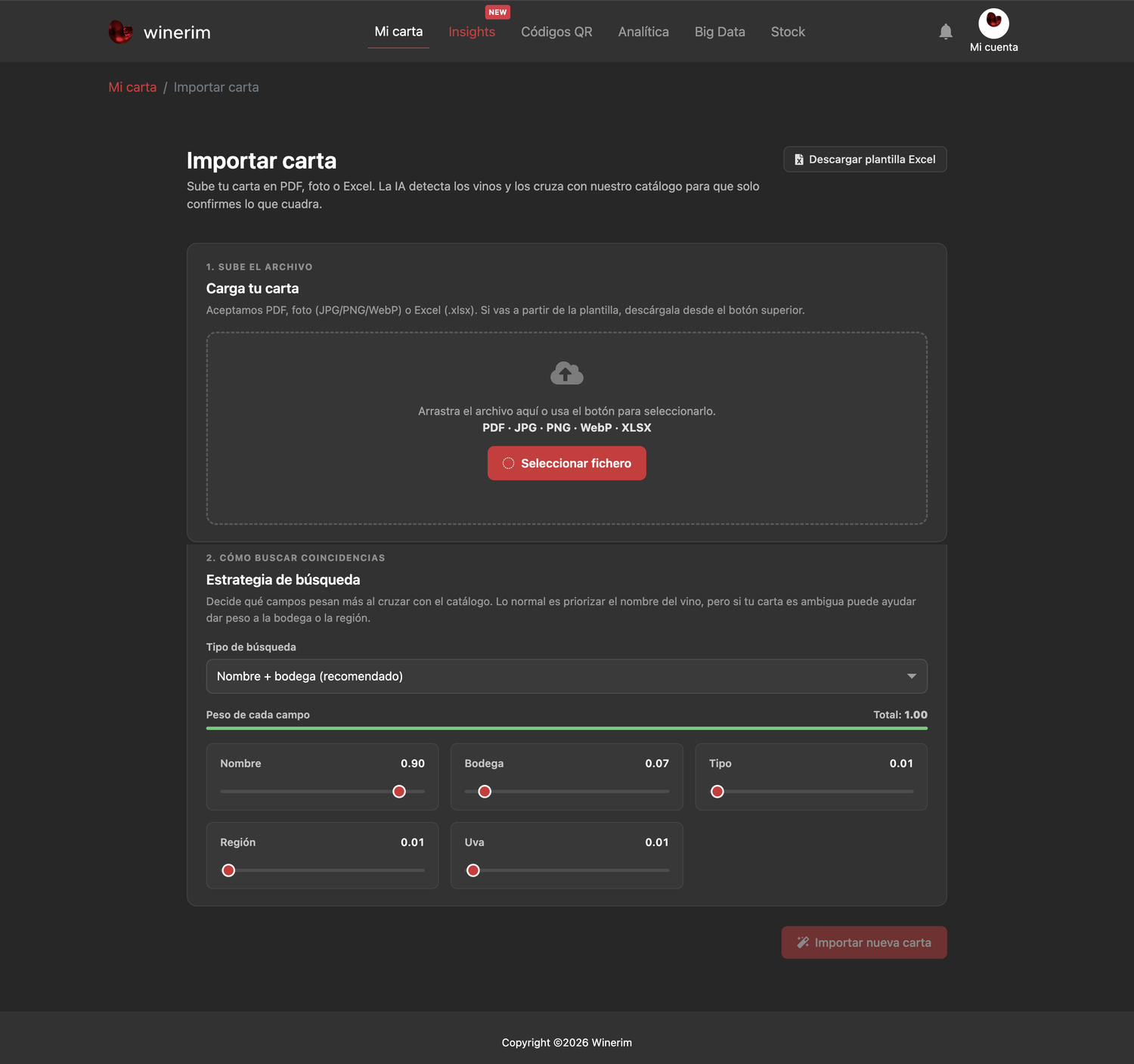Click the Seleccionar fichero button

(567, 463)
